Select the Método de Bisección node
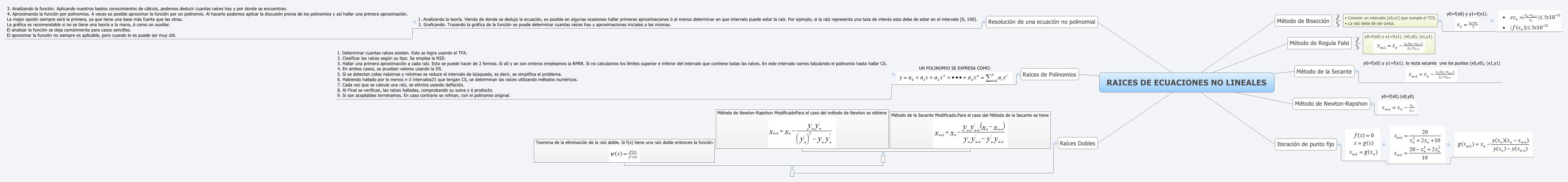Screen dimensions: 1568x182 pyautogui.click(x=1303, y=21)
